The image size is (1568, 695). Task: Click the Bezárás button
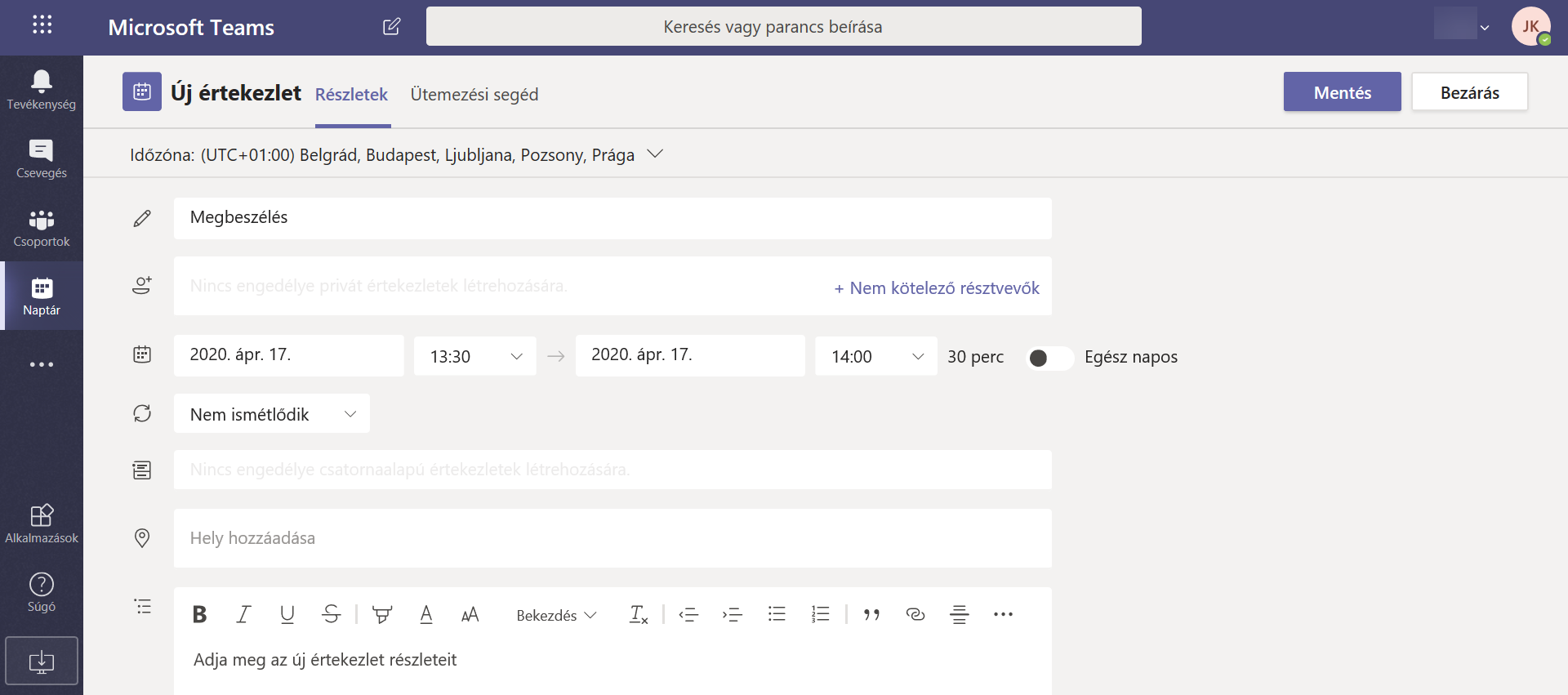(x=1469, y=92)
